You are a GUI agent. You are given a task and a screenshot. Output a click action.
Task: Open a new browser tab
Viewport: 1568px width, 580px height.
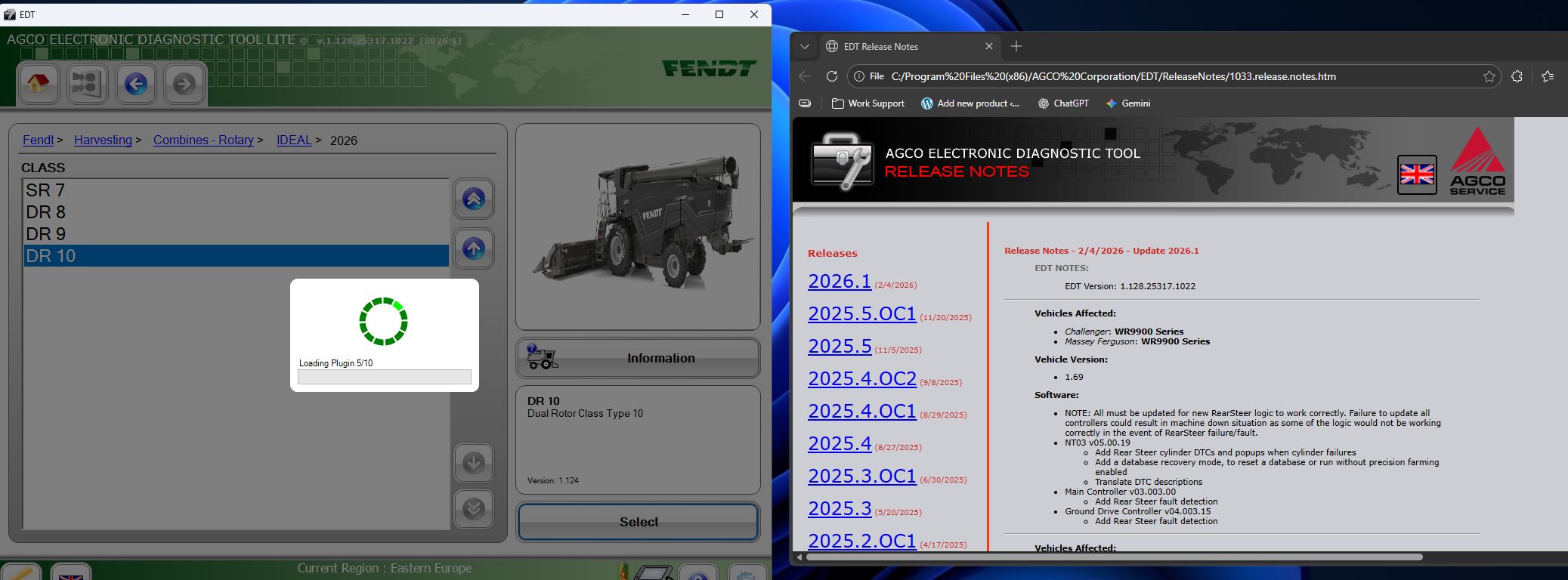point(1016,46)
